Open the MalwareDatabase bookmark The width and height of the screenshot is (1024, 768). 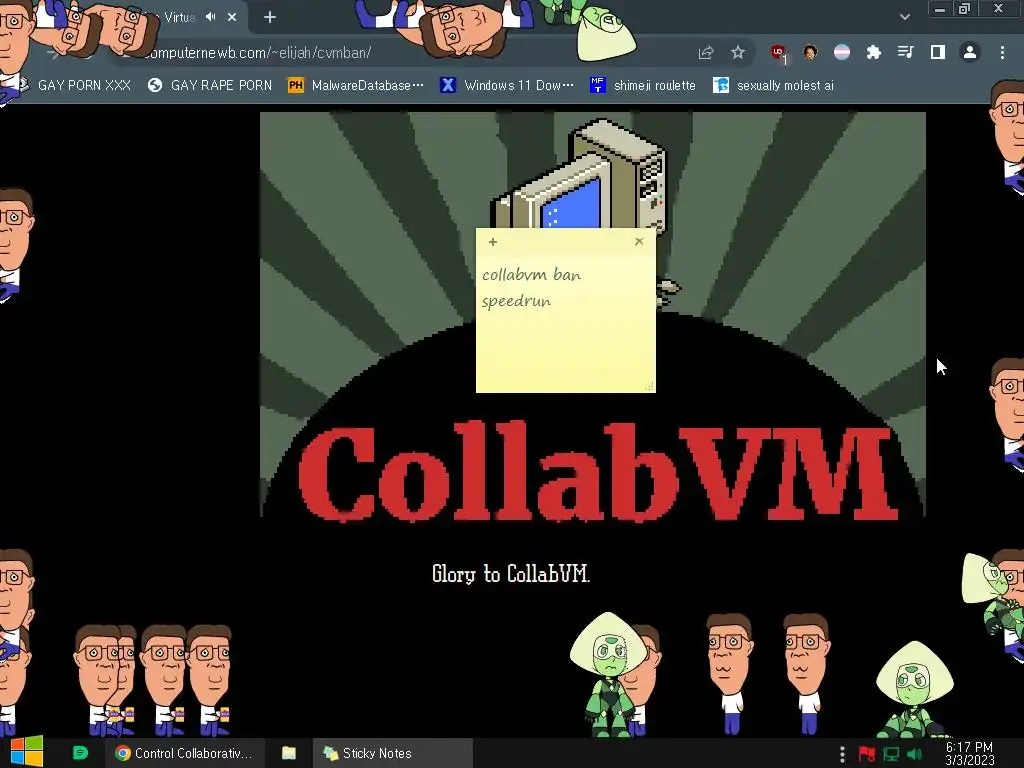[x=356, y=86]
